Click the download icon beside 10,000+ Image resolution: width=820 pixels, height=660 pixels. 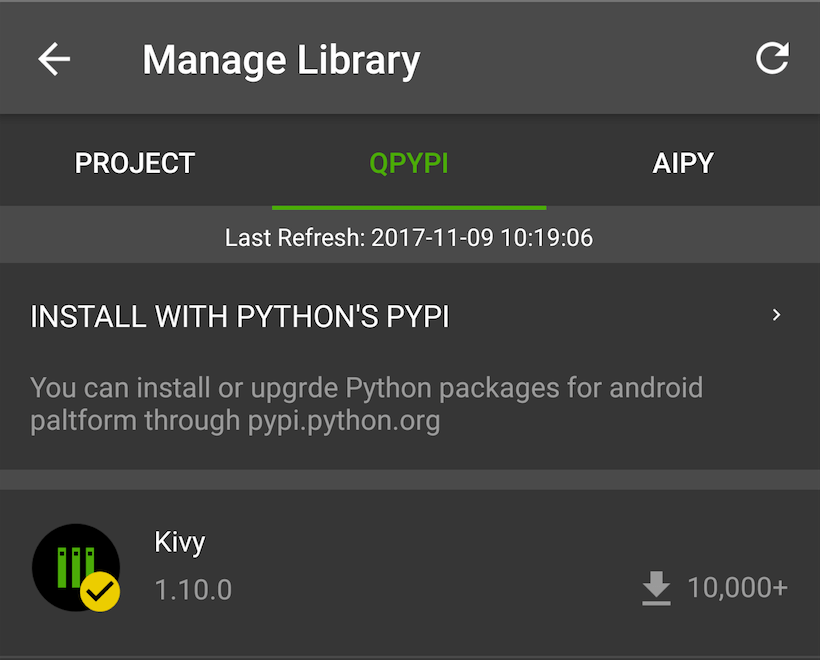click(x=656, y=588)
